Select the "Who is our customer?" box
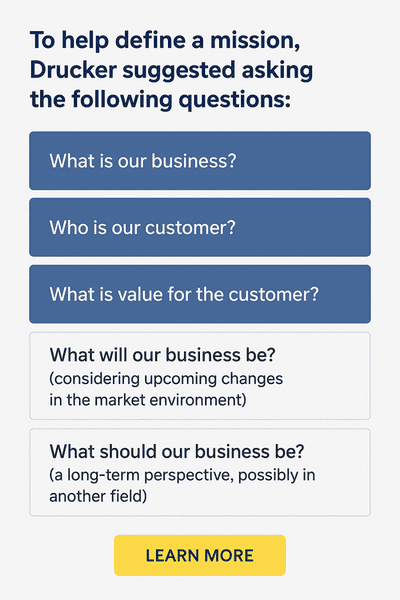 click(200, 227)
